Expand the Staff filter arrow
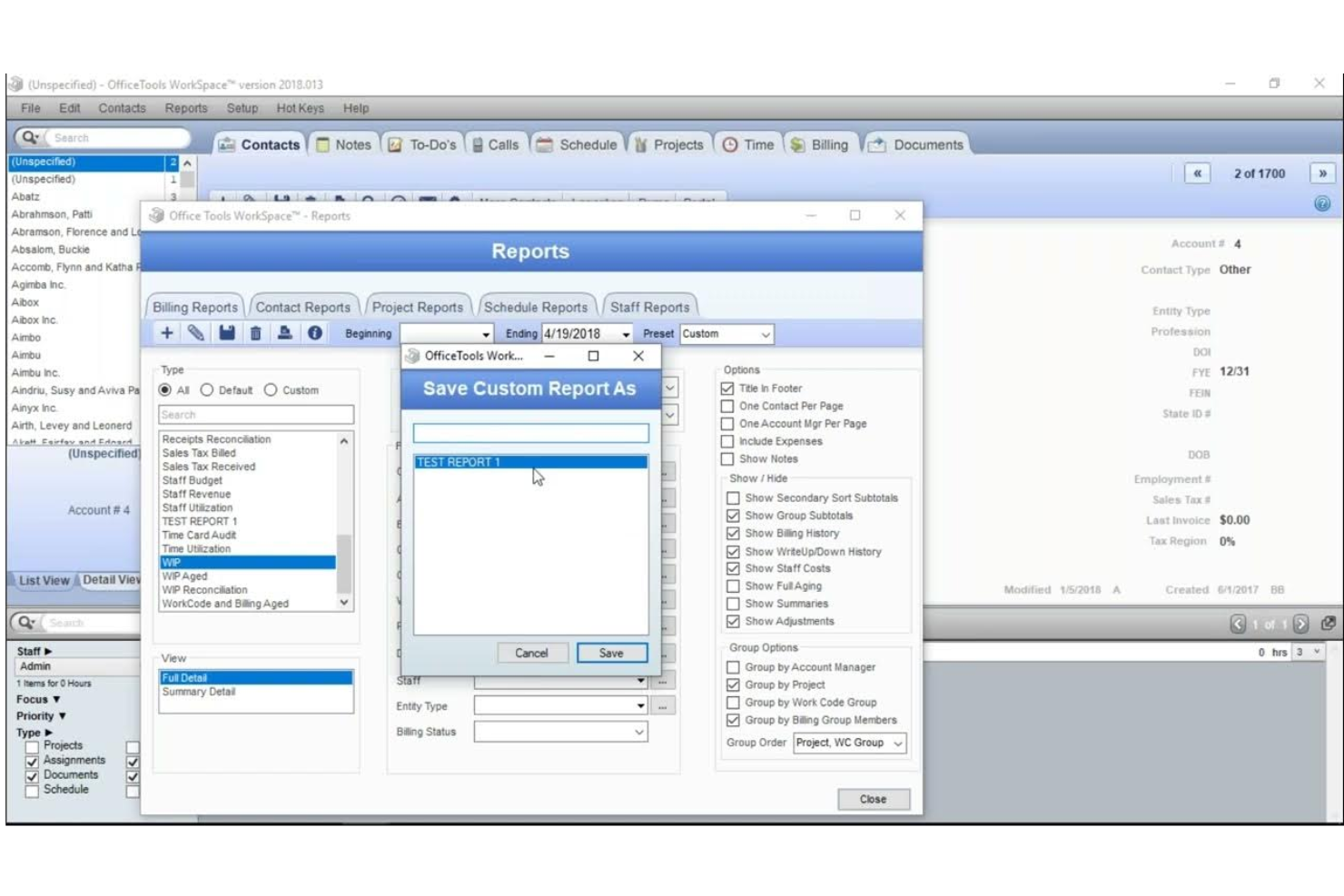The height and width of the screenshot is (896, 1344). pos(48,651)
